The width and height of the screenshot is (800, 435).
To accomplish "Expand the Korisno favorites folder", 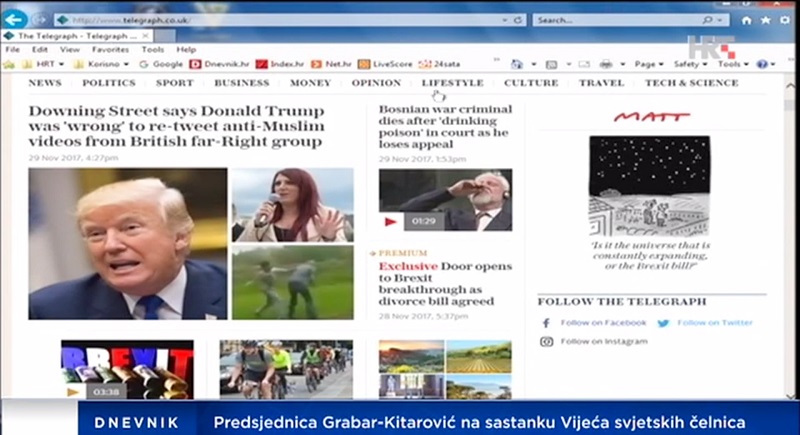I will tap(102, 64).
